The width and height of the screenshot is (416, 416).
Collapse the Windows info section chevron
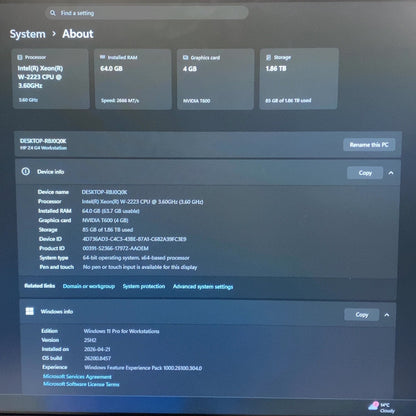[387, 315]
